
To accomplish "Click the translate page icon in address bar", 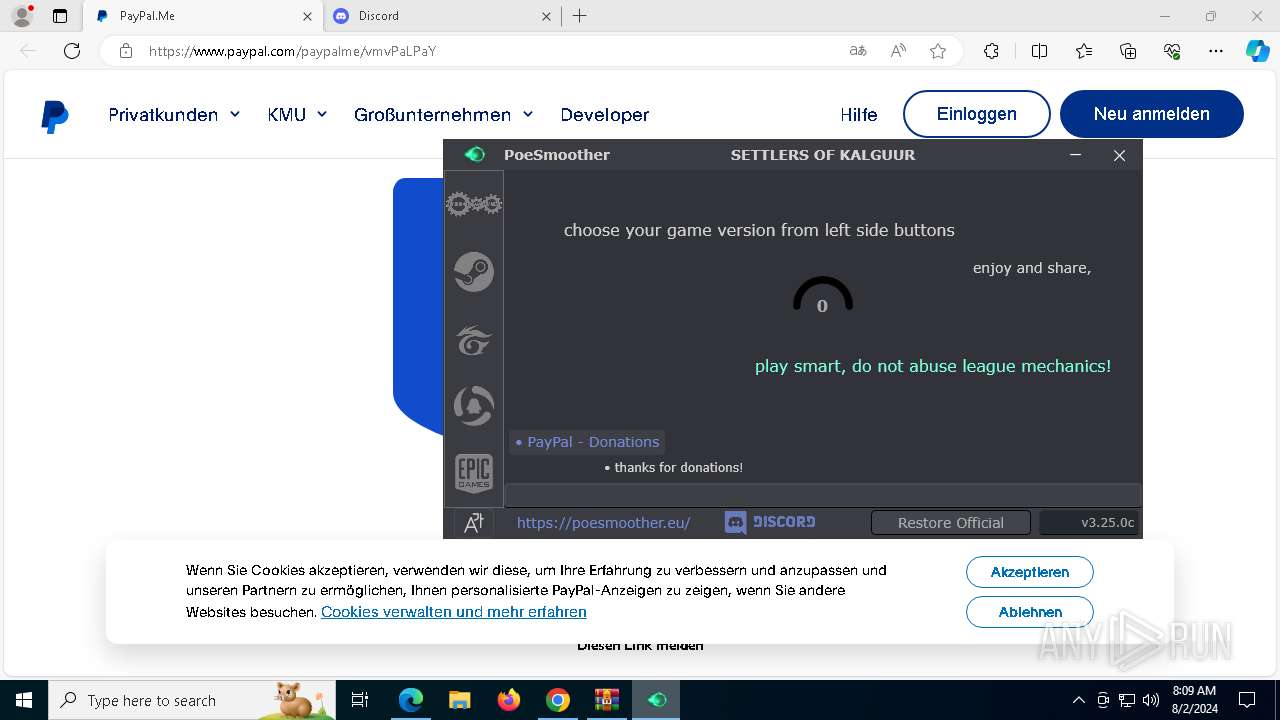I will click(x=858, y=51).
